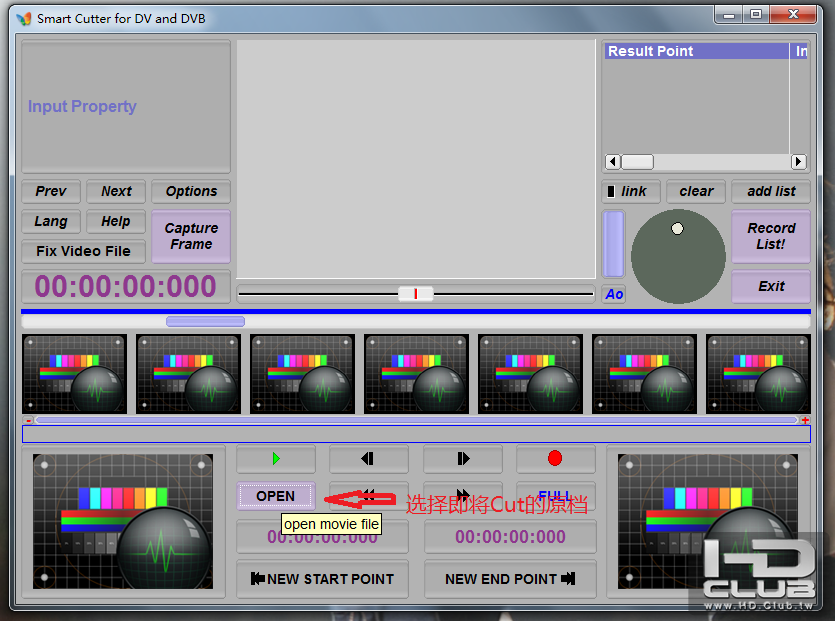Click Fix Video File
This screenshot has height=621, width=835.
pyautogui.click(x=84, y=251)
